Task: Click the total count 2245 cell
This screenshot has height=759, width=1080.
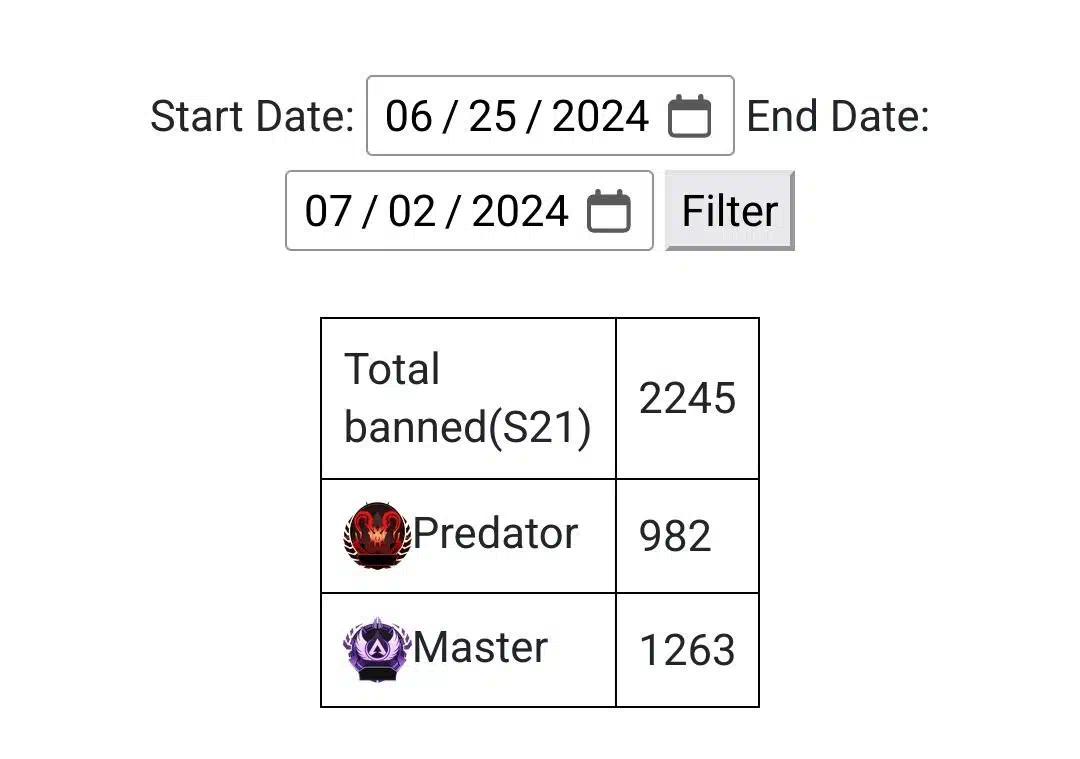Action: coord(687,398)
